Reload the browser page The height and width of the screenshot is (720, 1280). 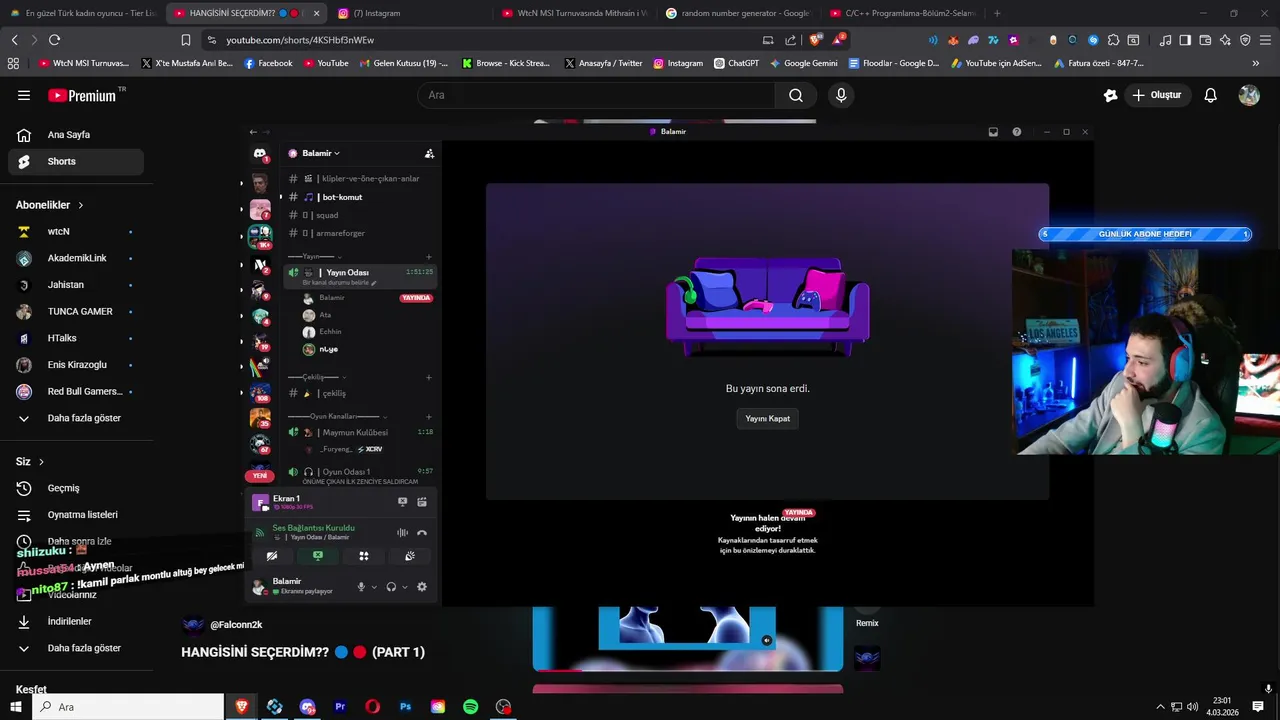click(54, 40)
